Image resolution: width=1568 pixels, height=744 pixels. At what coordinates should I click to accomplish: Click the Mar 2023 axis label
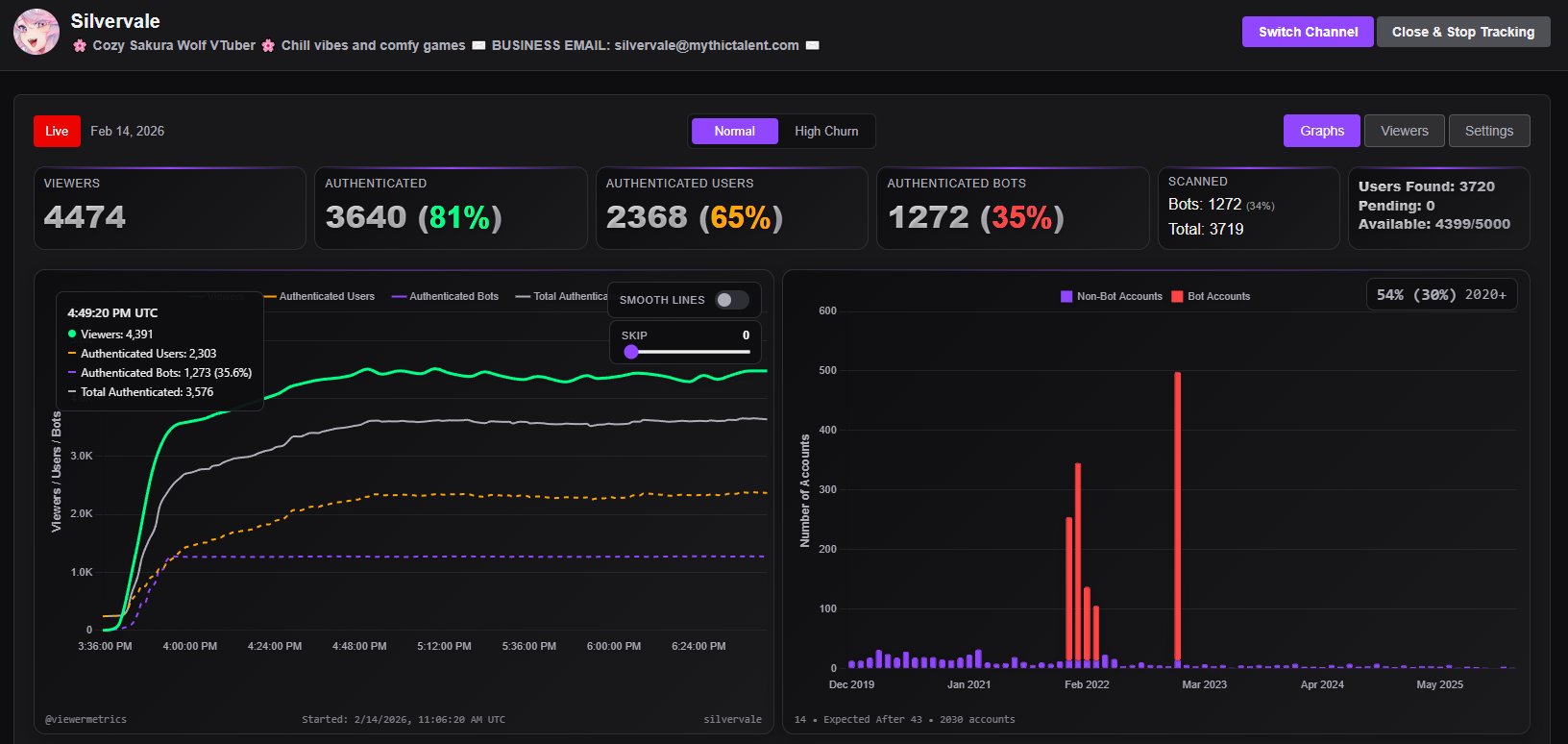click(1204, 684)
